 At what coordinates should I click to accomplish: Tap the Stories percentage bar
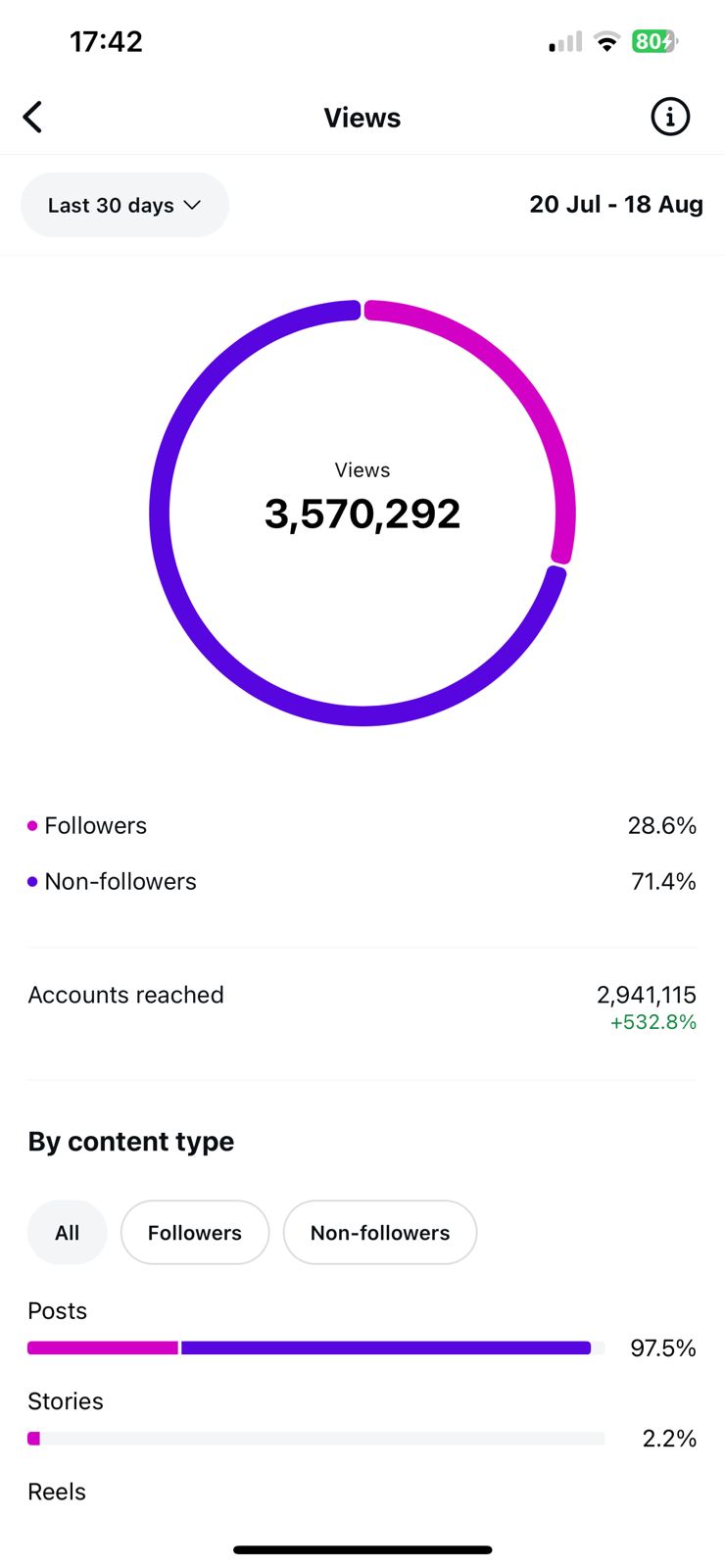coord(315,1439)
